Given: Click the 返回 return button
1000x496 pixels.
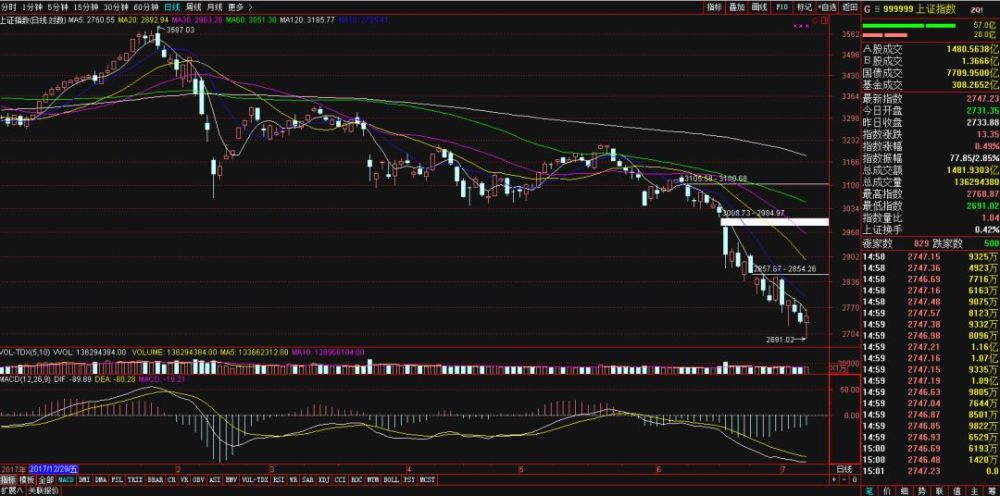Looking at the screenshot, I should point(849,7).
